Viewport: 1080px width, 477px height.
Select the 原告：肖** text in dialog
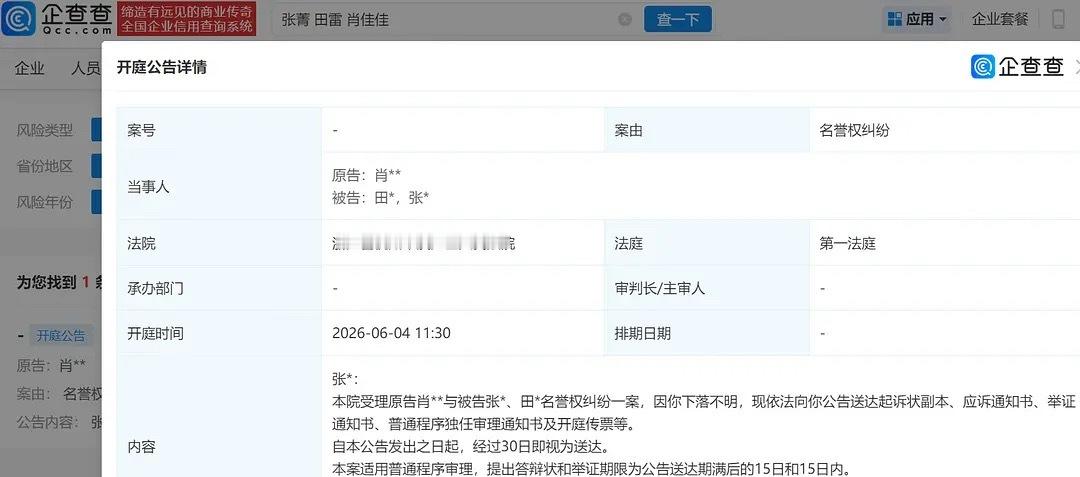pyautogui.click(x=366, y=175)
